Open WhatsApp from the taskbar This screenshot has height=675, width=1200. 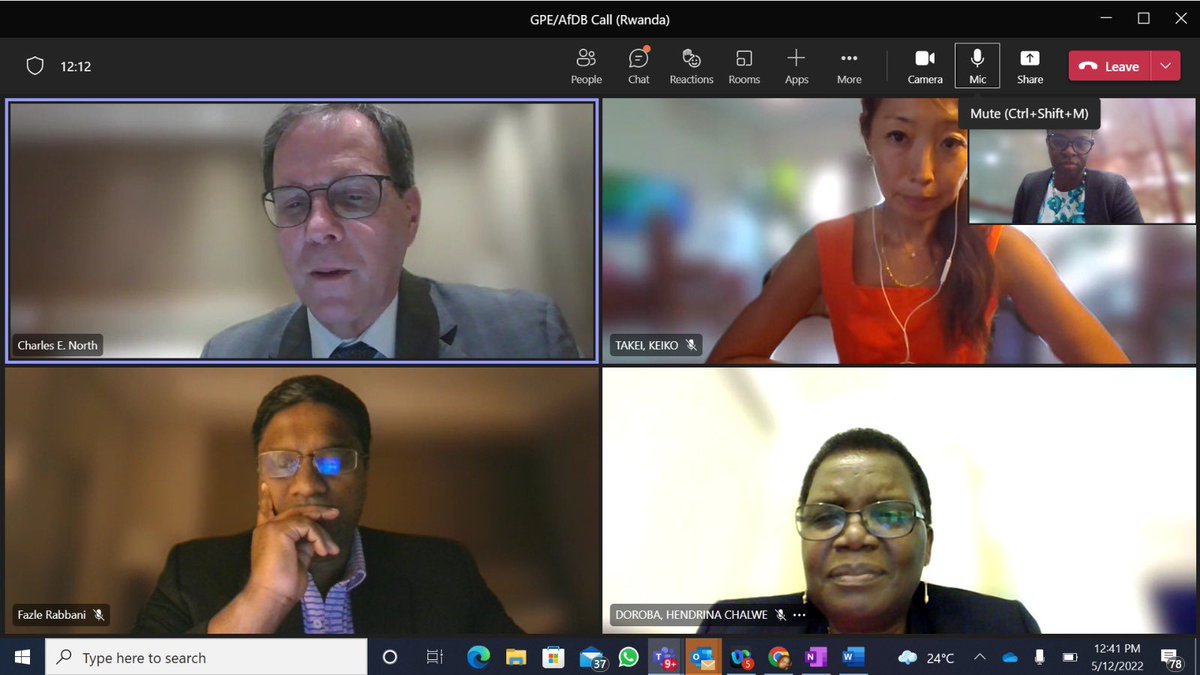pos(628,658)
